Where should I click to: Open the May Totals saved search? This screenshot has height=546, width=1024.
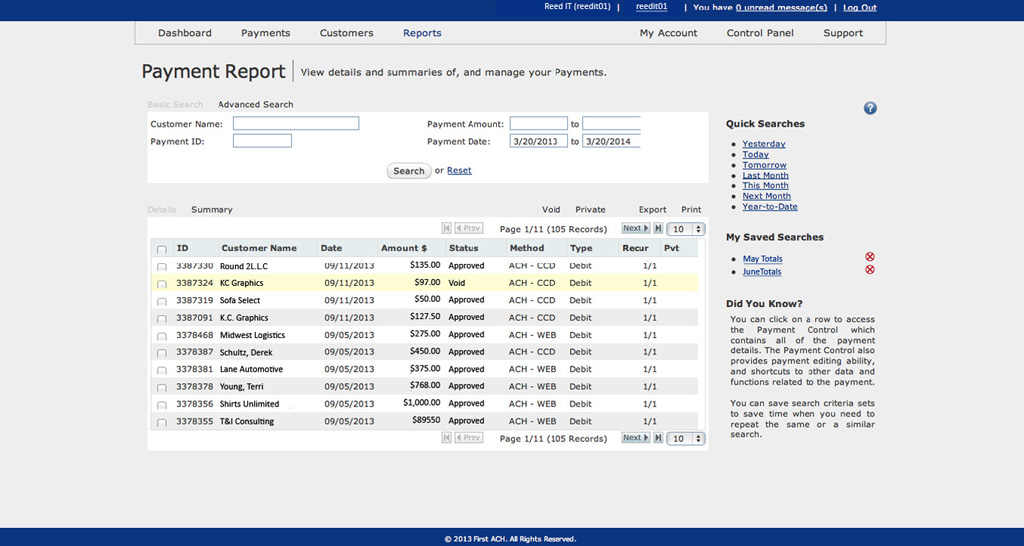click(x=763, y=259)
